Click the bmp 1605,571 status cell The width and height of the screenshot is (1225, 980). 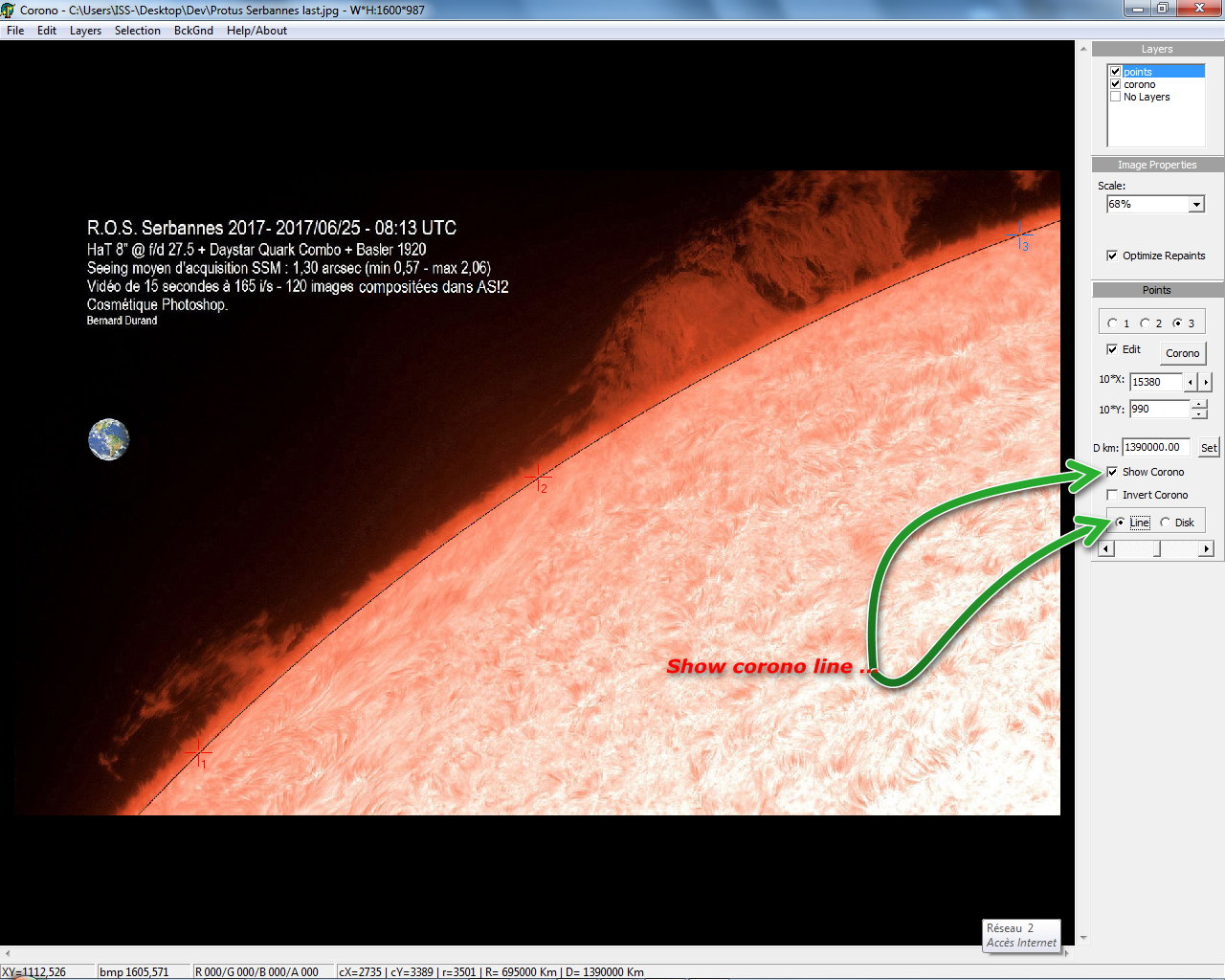click(144, 971)
